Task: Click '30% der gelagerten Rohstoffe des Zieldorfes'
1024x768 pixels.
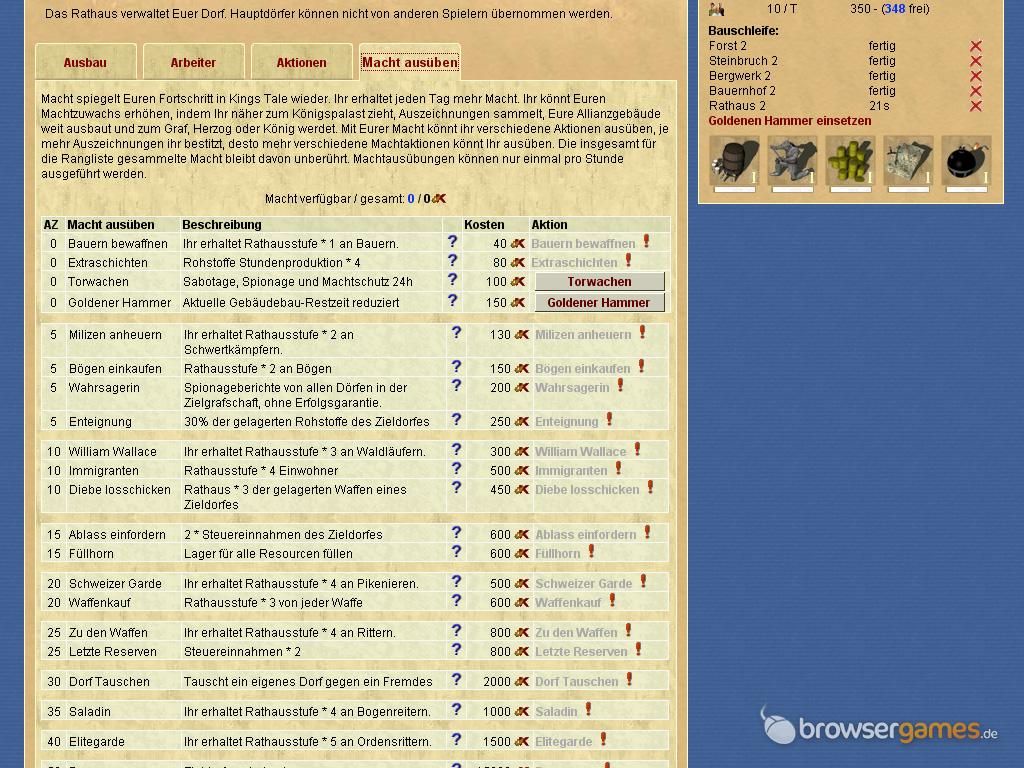Action: tap(307, 422)
